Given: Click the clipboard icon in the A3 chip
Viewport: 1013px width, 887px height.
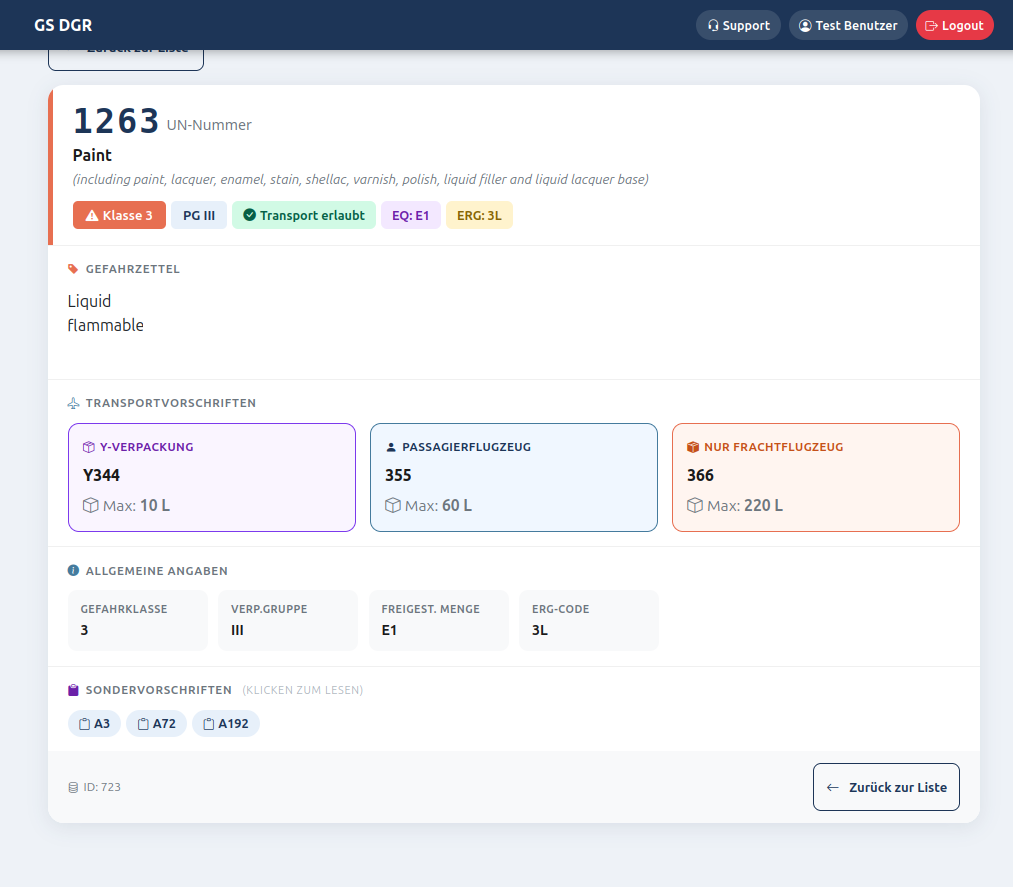Looking at the screenshot, I should coord(85,724).
